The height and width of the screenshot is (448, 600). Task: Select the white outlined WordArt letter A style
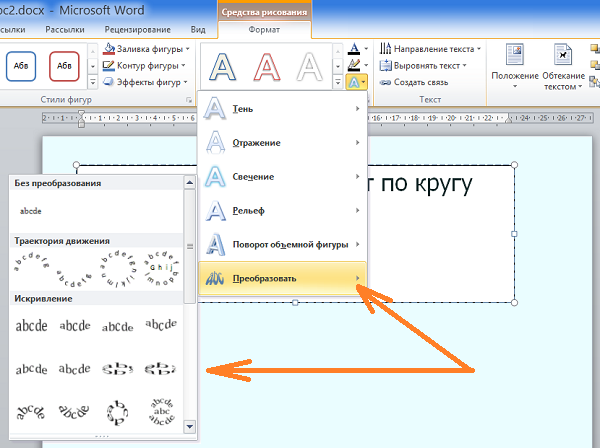coord(310,67)
